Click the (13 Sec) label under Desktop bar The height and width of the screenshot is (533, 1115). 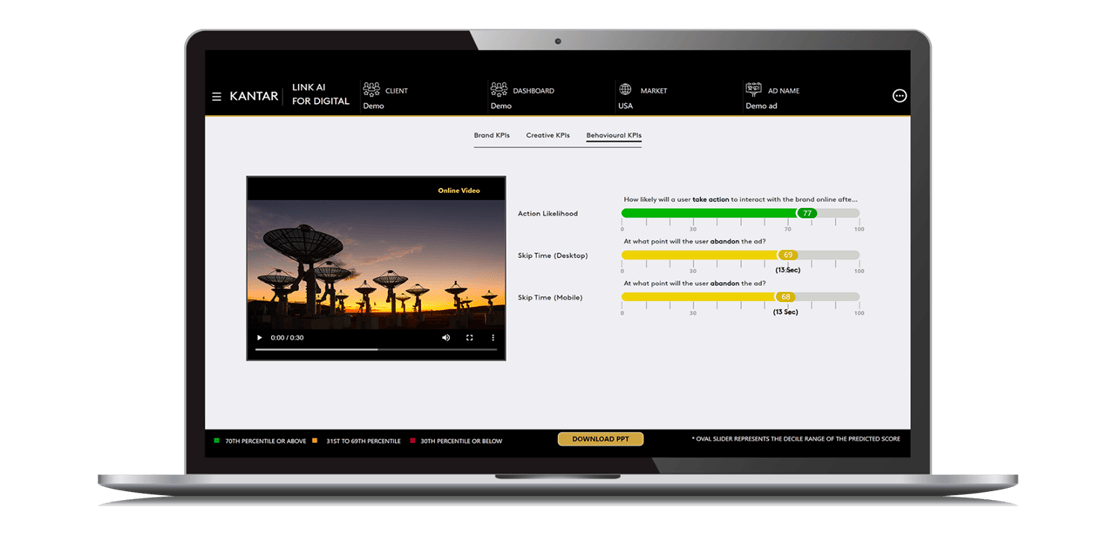(787, 269)
